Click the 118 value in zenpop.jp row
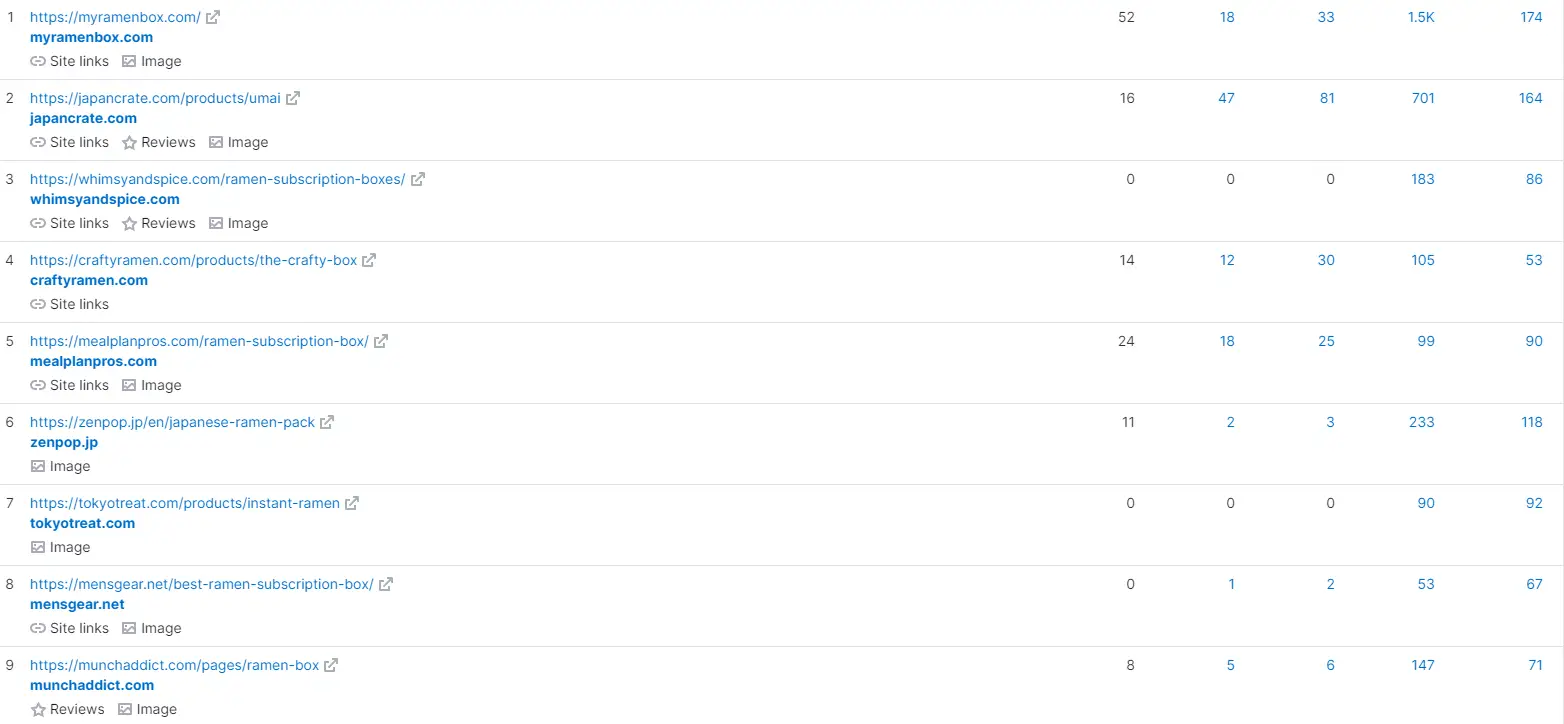 (1532, 422)
